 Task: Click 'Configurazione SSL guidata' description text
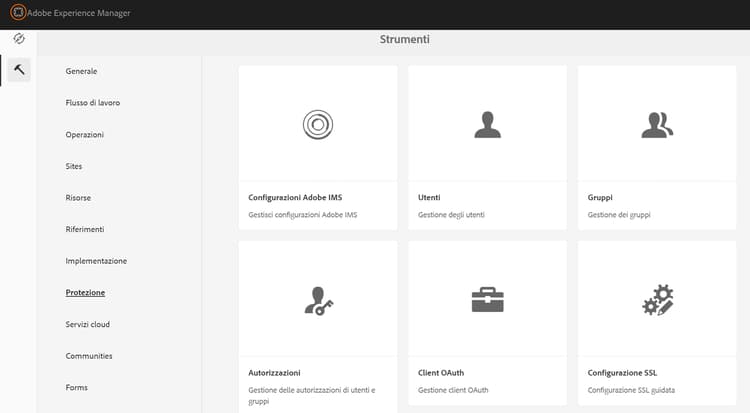point(631,390)
